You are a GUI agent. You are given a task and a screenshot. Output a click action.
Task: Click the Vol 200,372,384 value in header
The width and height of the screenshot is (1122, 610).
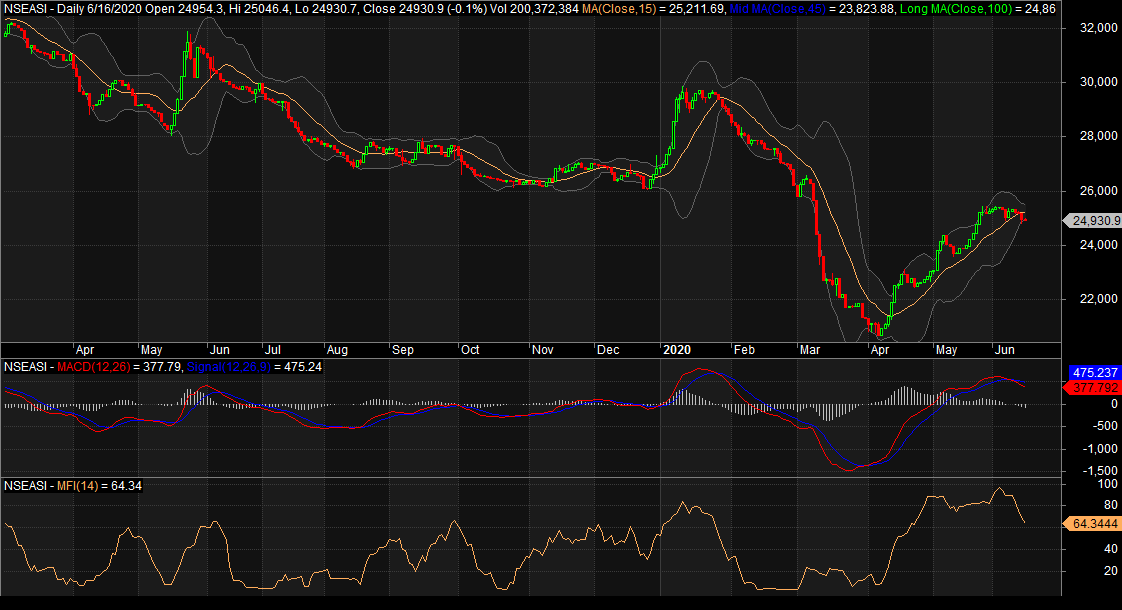pos(534,9)
